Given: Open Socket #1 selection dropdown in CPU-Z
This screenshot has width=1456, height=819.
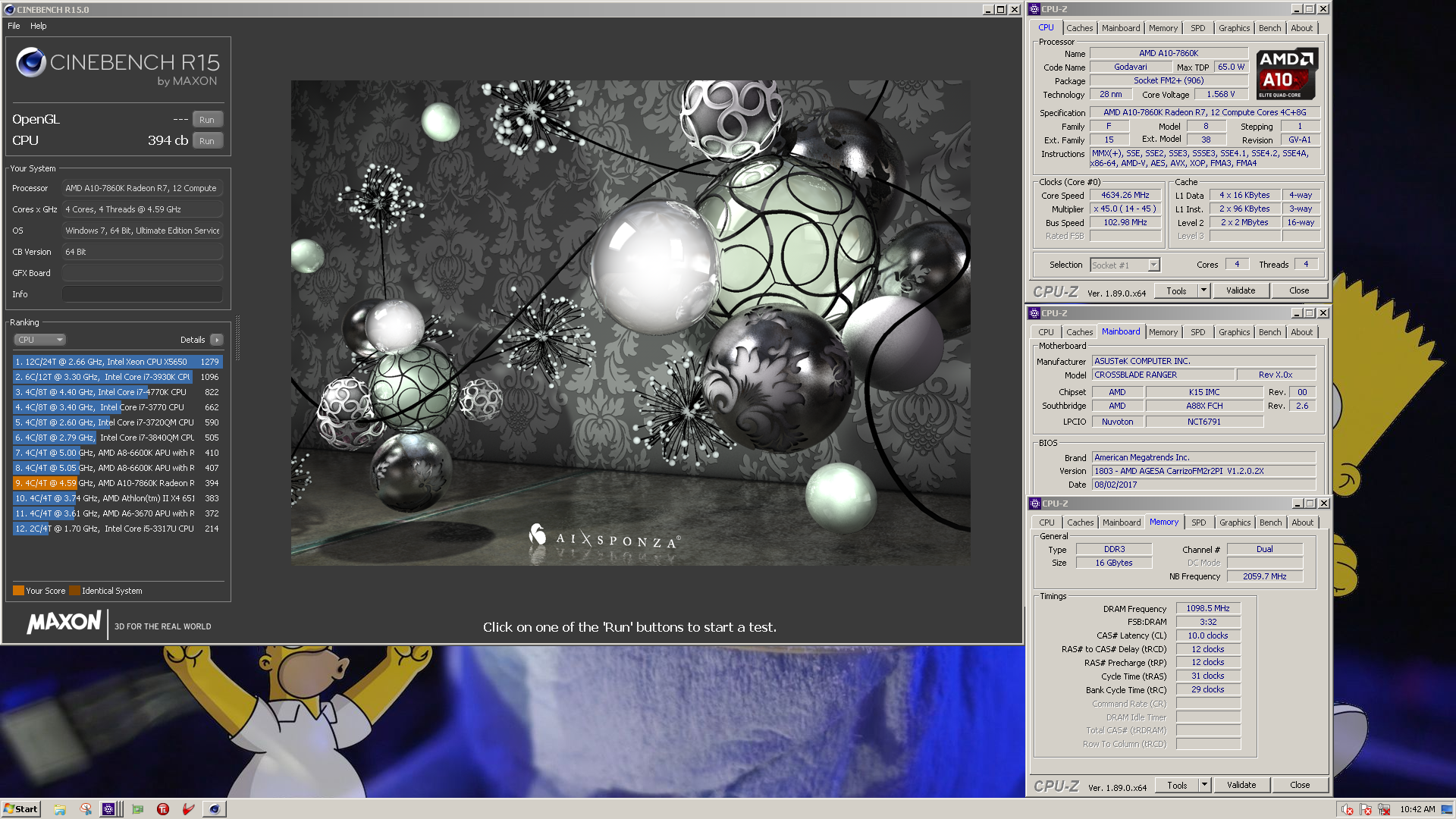Looking at the screenshot, I should click(x=1125, y=265).
